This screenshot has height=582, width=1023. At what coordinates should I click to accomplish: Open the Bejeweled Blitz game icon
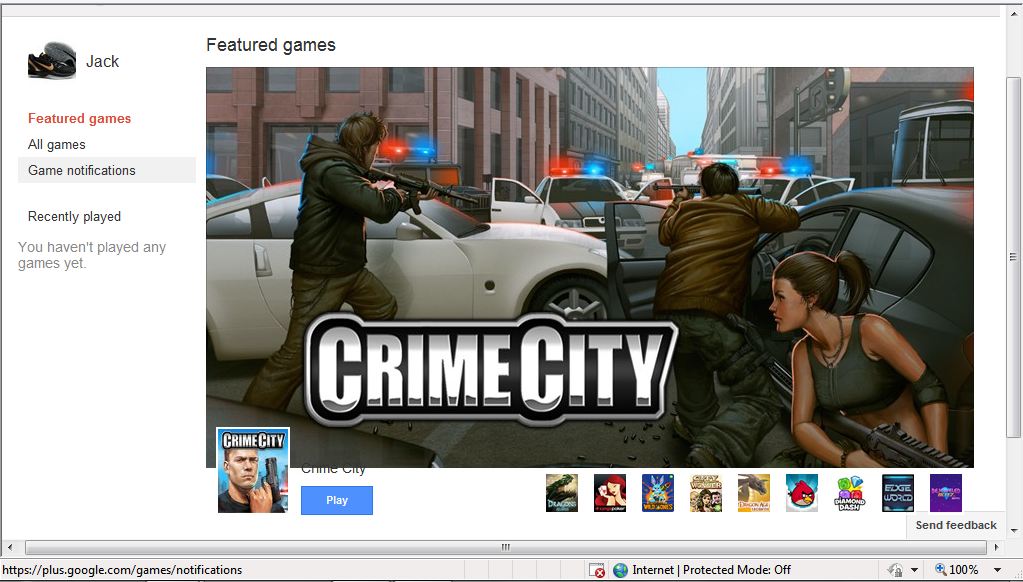click(946, 493)
